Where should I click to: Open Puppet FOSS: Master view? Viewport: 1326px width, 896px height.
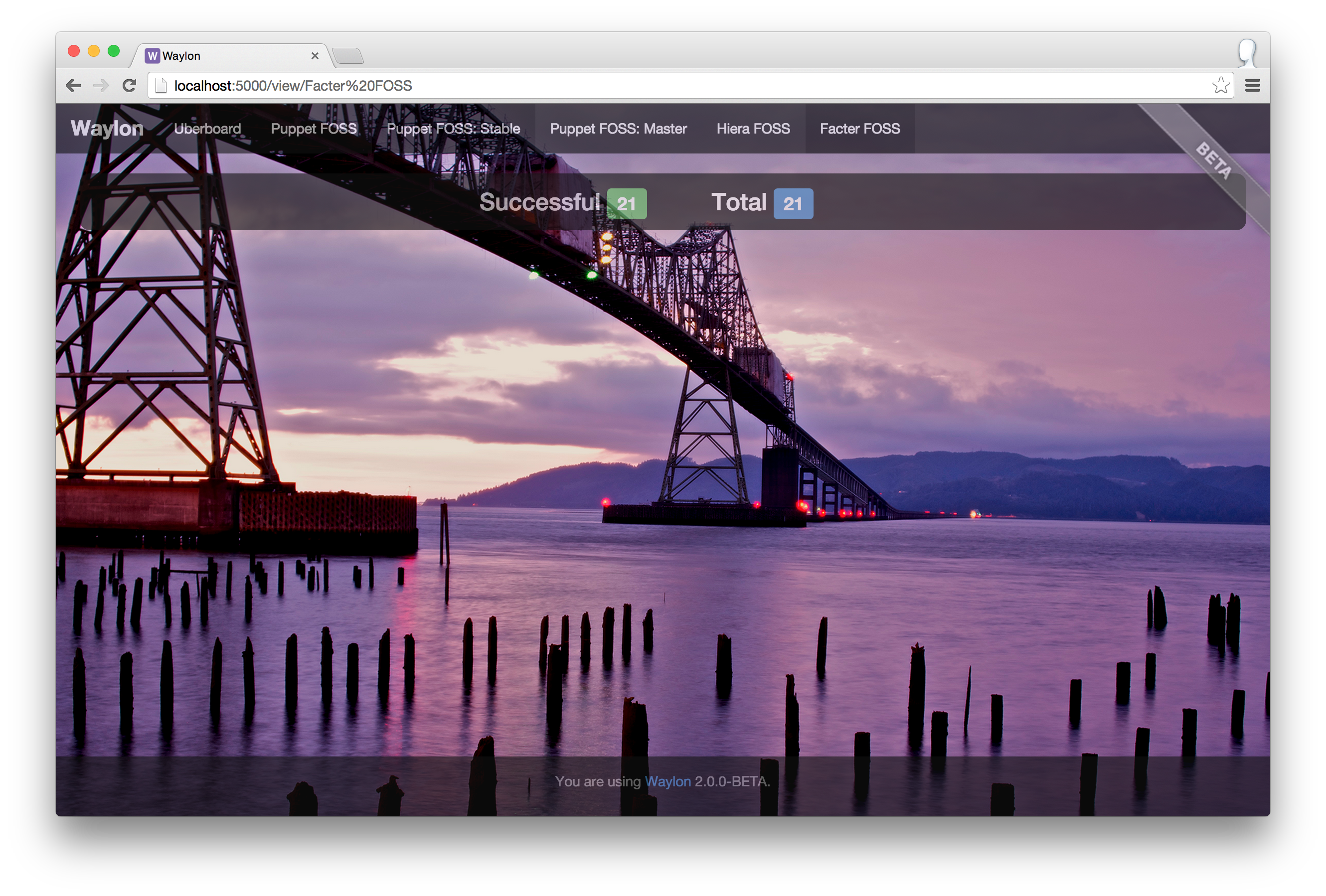pyautogui.click(x=618, y=129)
